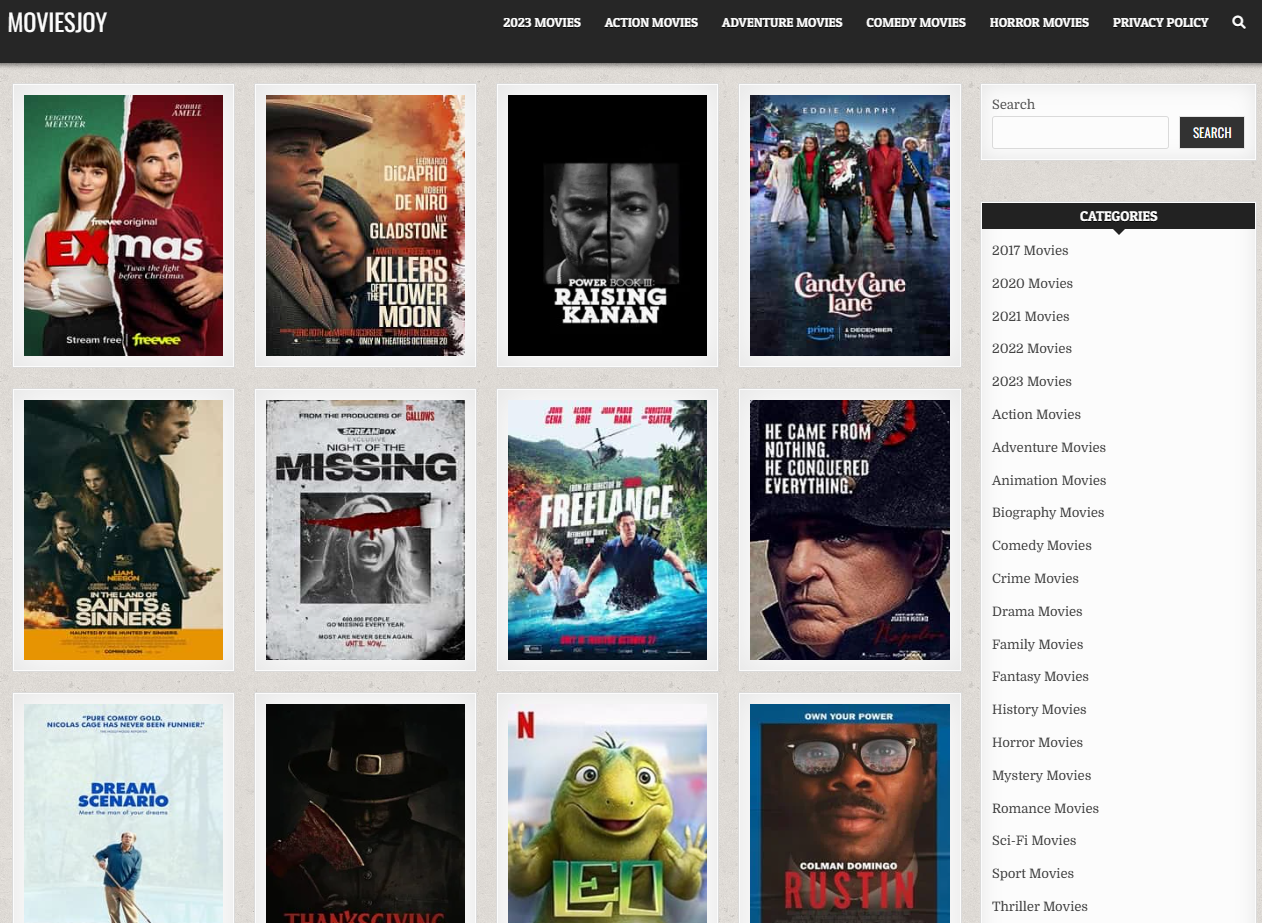Open the Freelance movie poster

607,530
